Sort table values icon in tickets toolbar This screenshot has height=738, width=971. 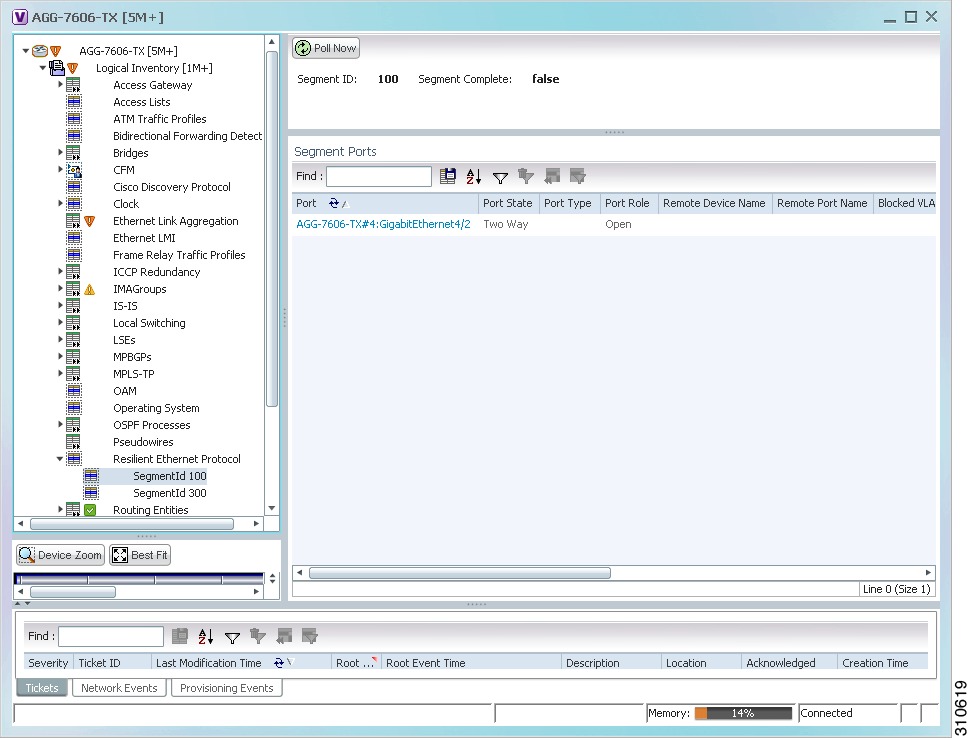tap(206, 636)
